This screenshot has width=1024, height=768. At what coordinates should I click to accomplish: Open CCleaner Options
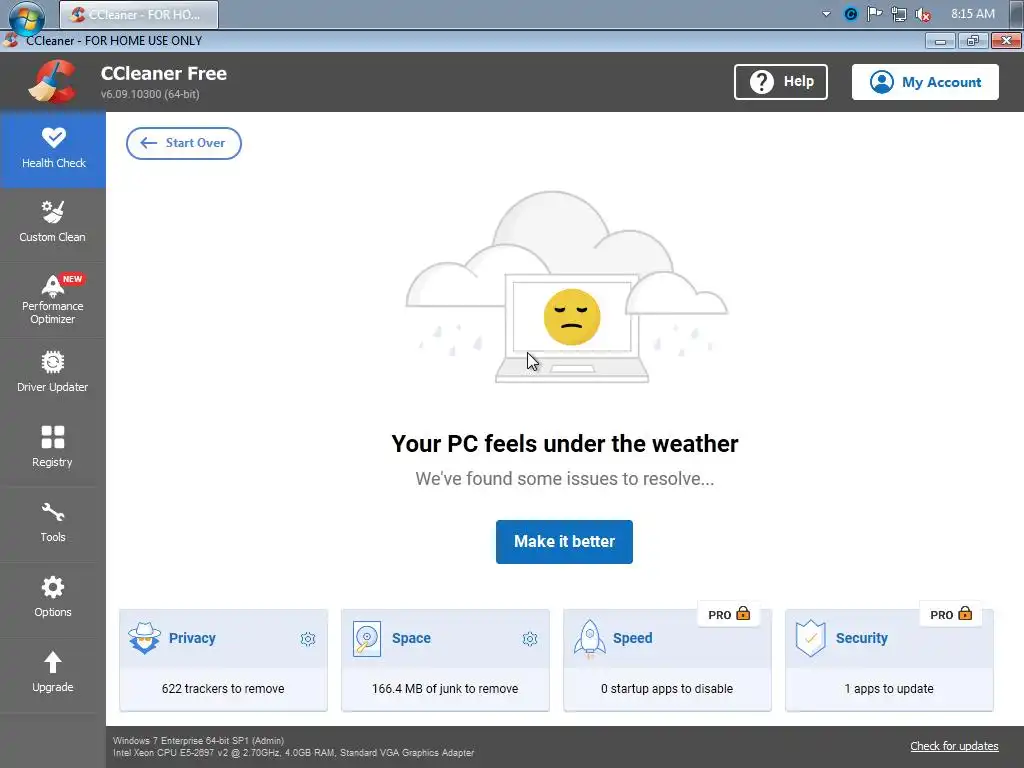pyautogui.click(x=53, y=600)
